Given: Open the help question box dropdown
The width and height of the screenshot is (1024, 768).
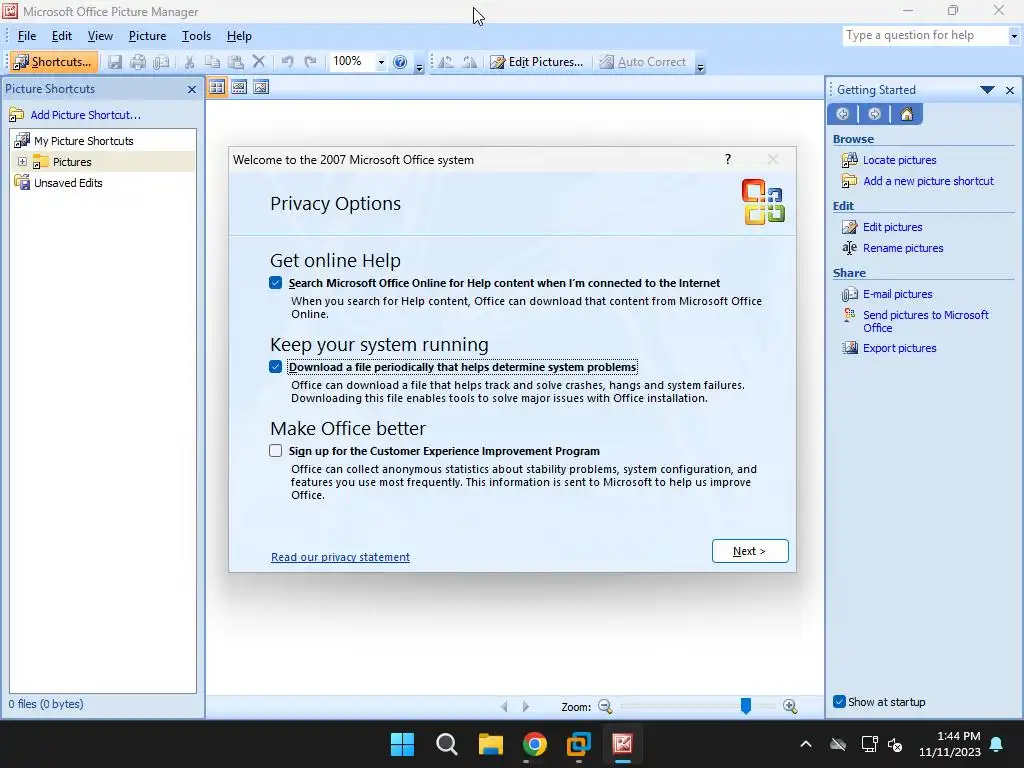Looking at the screenshot, I should tap(1014, 36).
